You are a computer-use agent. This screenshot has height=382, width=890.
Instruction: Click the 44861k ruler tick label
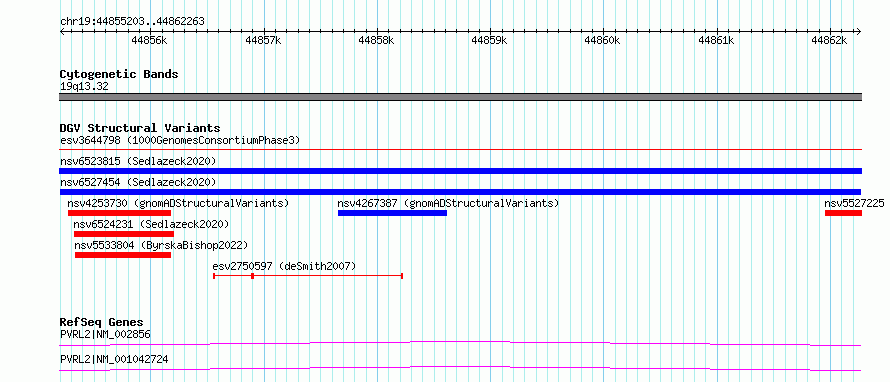(716, 41)
